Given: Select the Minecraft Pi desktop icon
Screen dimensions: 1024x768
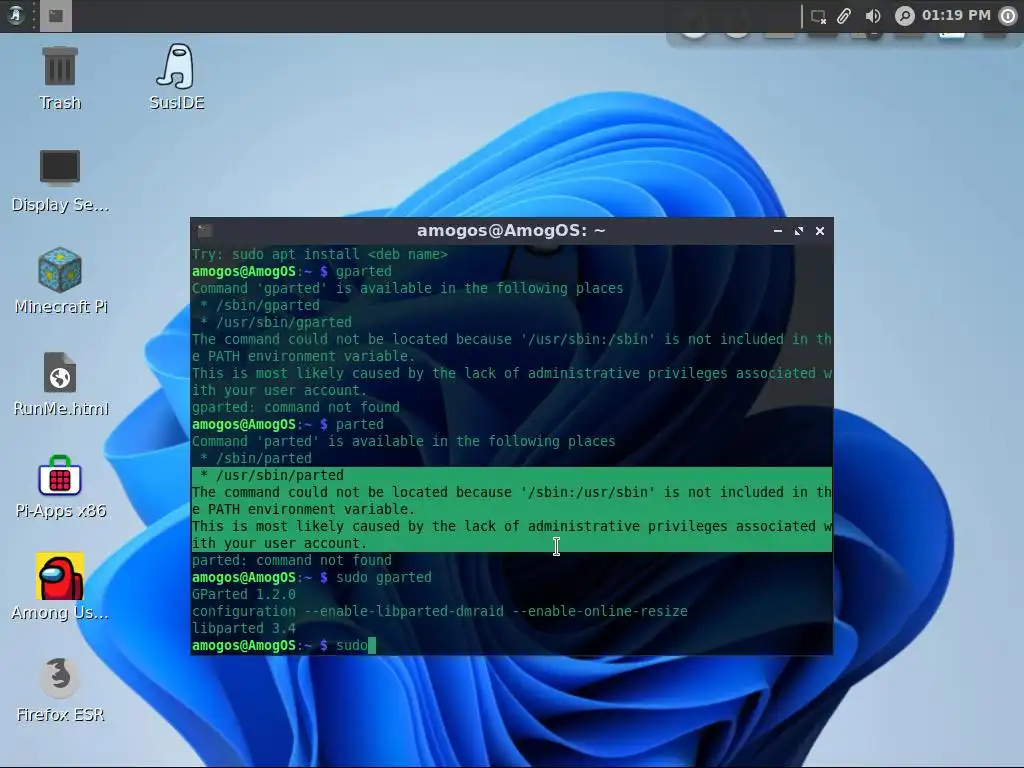Looking at the screenshot, I should (x=60, y=281).
